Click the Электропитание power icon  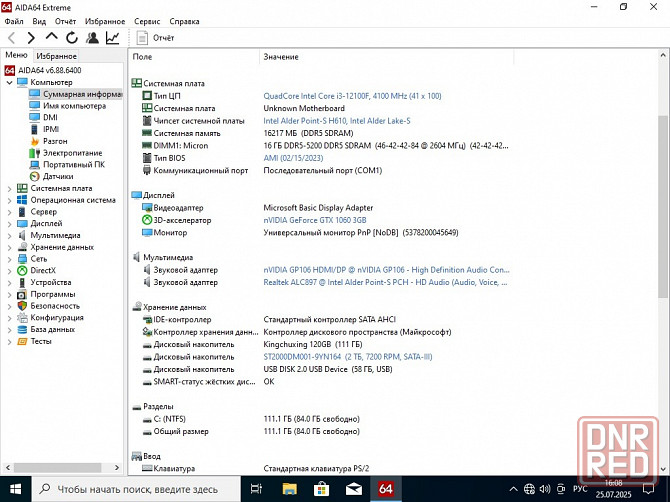[x=35, y=153]
